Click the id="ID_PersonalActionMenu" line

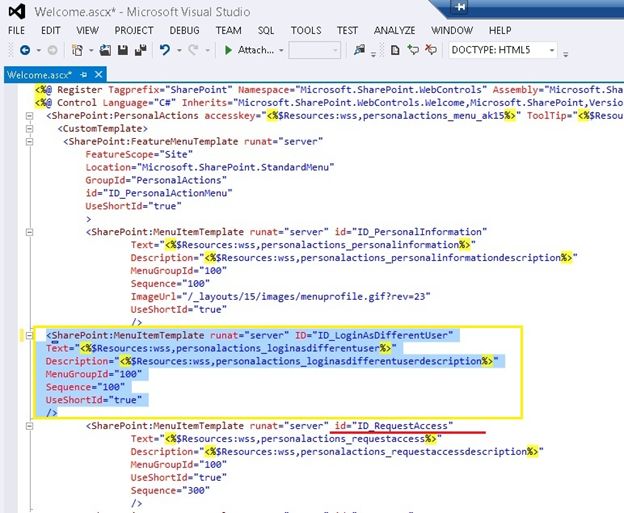[159, 193]
